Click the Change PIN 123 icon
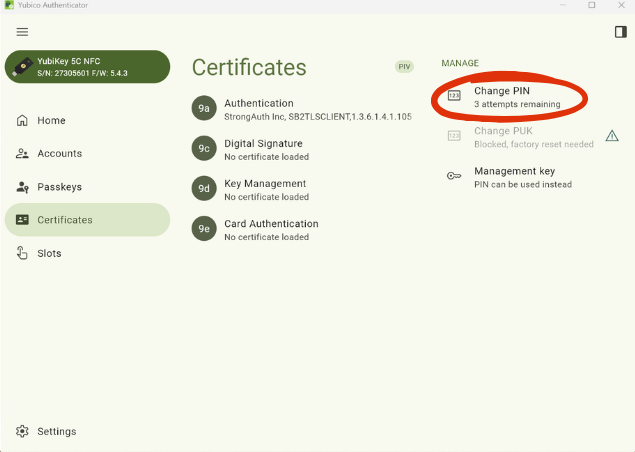This screenshot has height=452, width=635. pos(454,96)
